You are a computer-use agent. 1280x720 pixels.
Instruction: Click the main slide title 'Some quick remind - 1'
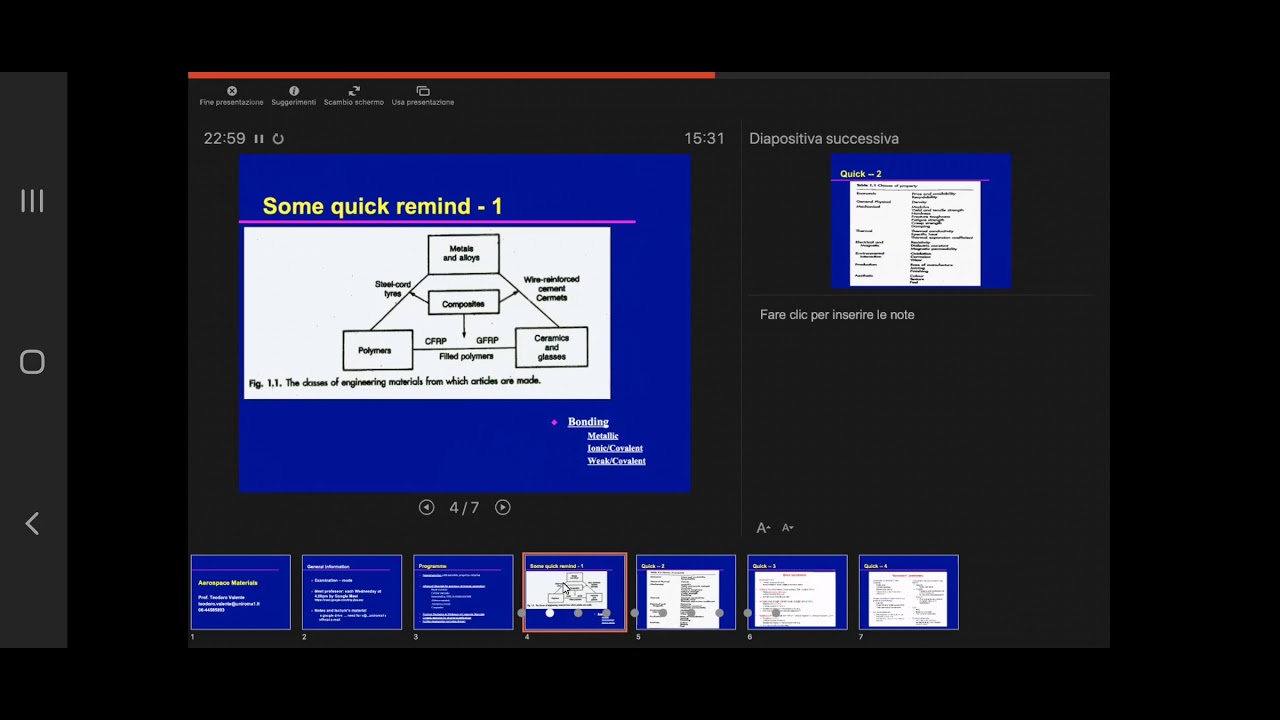(x=382, y=206)
